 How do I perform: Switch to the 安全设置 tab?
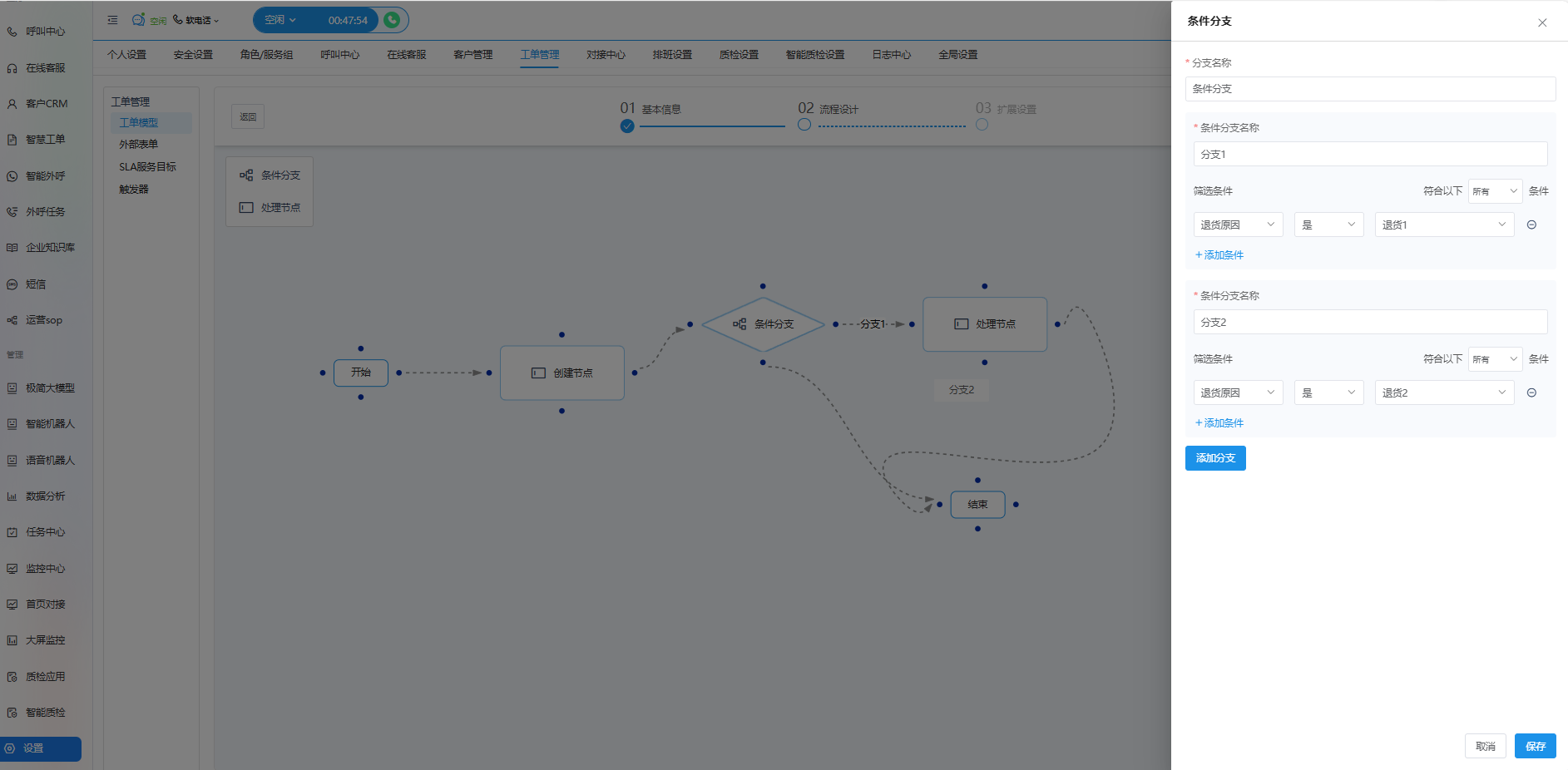[193, 55]
